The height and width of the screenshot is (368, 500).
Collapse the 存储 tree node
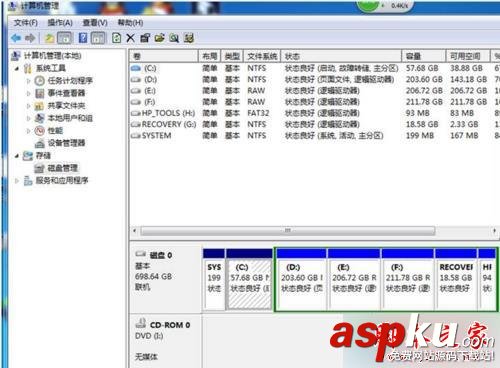pos(17,156)
